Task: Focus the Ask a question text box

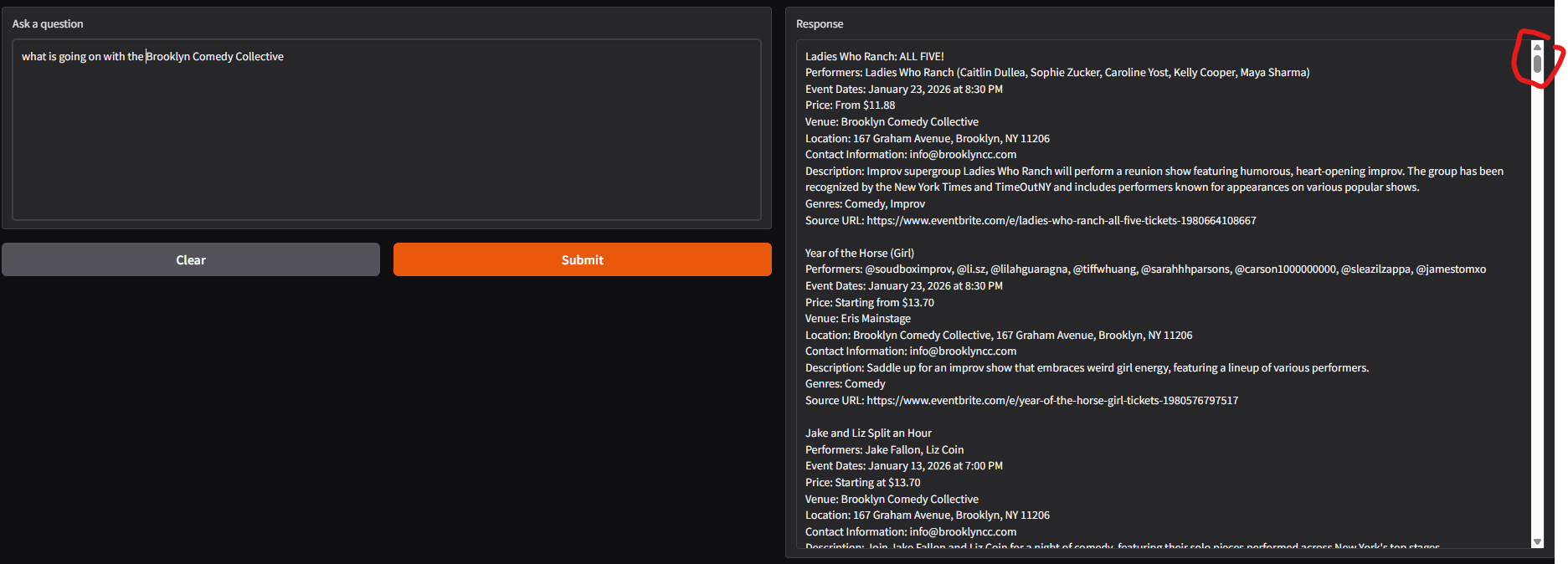Action: [x=387, y=130]
